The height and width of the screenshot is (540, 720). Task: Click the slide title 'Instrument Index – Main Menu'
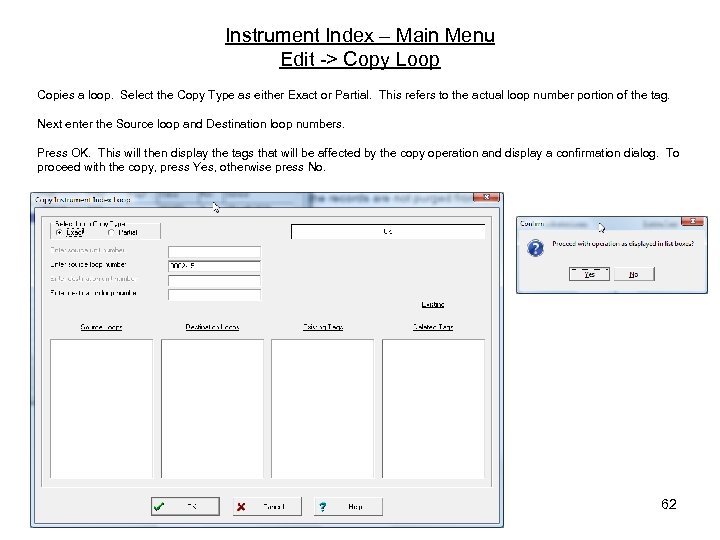(x=360, y=35)
